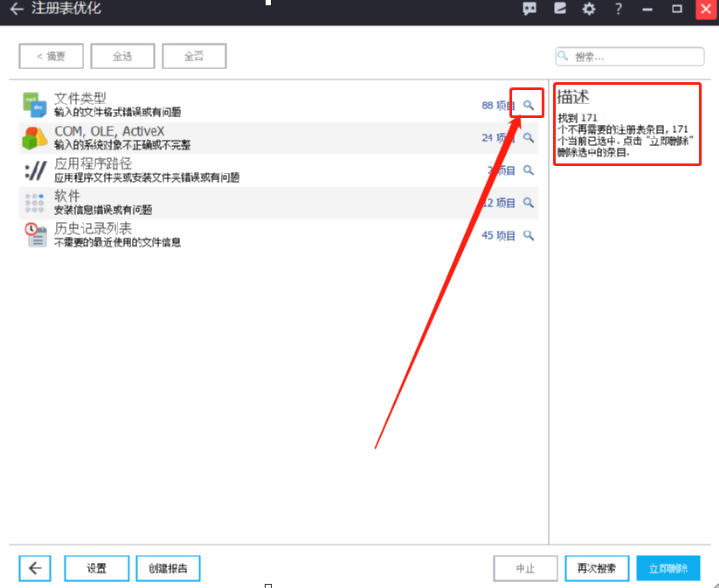Image resolution: width=719 pixels, height=588 pixels.
Task: Select the 文件类型 title text
Action: [80, 98]
